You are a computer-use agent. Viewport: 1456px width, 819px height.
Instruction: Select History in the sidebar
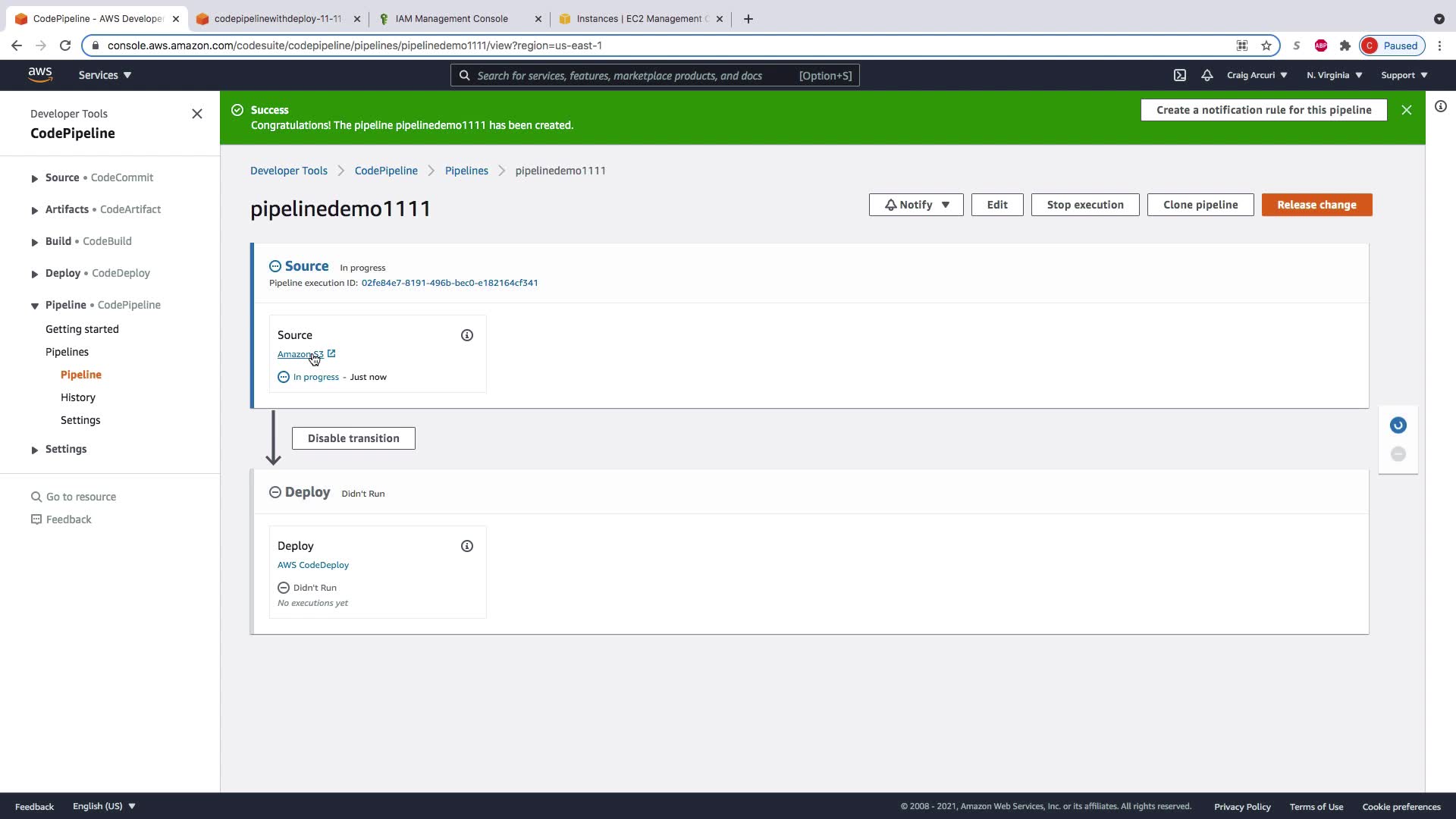click(78, 397)
